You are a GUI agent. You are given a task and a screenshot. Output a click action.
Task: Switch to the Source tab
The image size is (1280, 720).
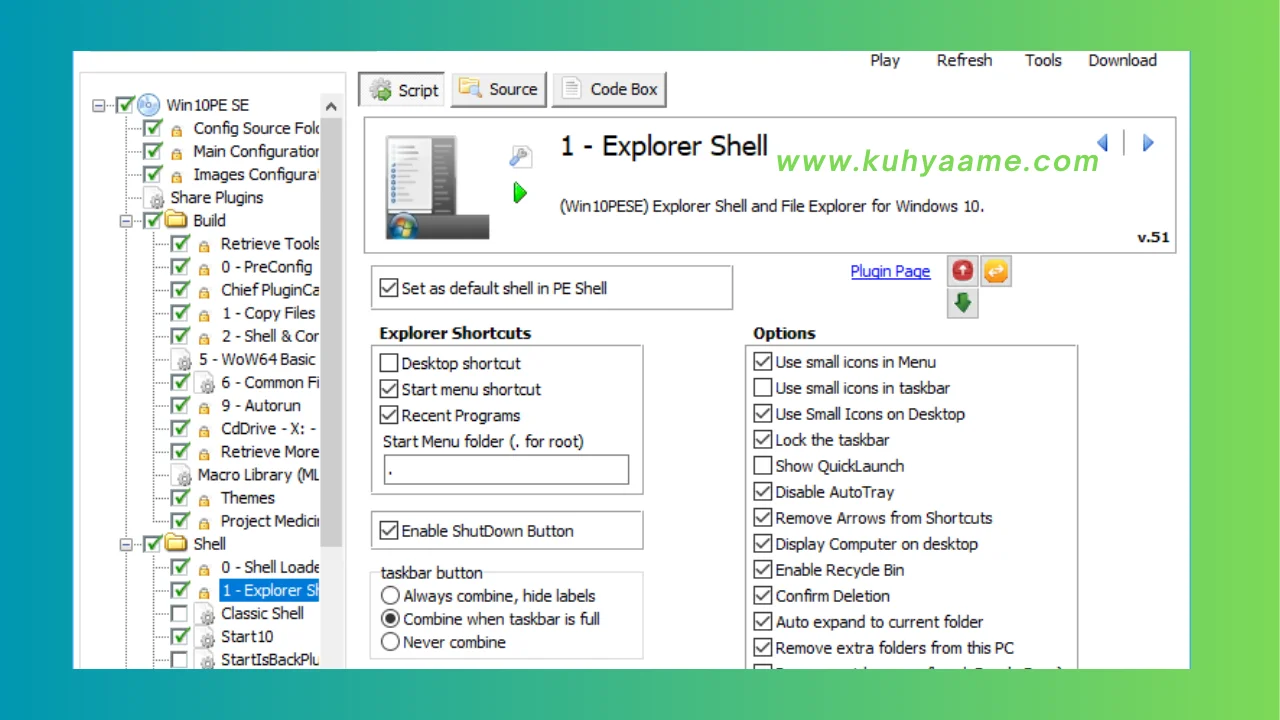(x=499, y=89)
